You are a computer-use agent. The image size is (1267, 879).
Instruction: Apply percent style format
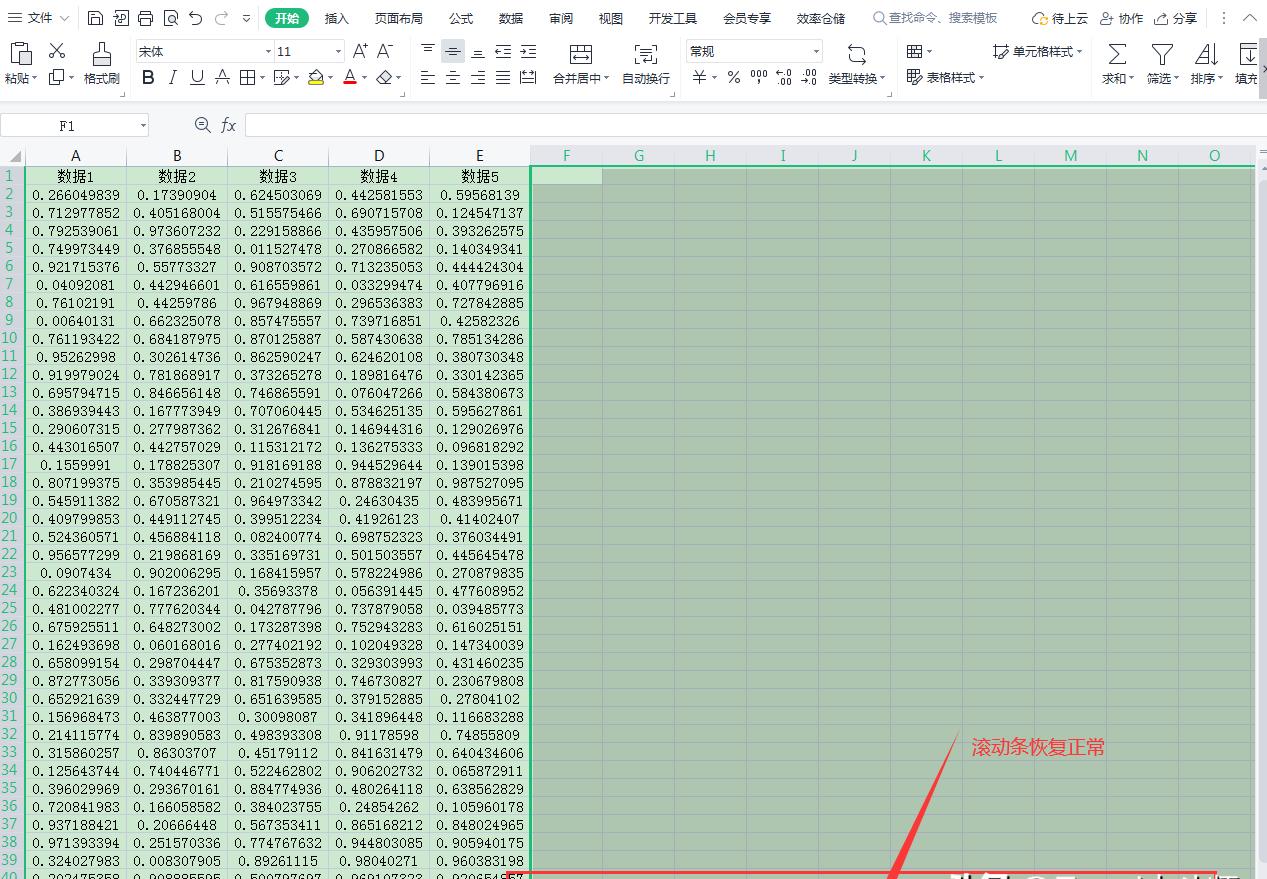[734, 77]
